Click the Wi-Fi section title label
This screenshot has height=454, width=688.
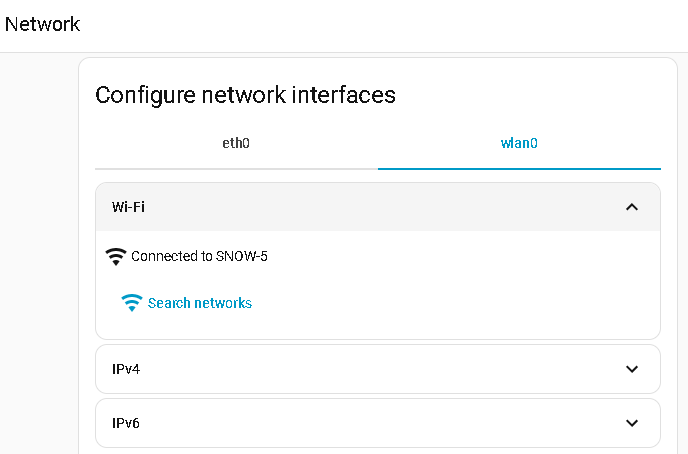[x=129, y=207]
